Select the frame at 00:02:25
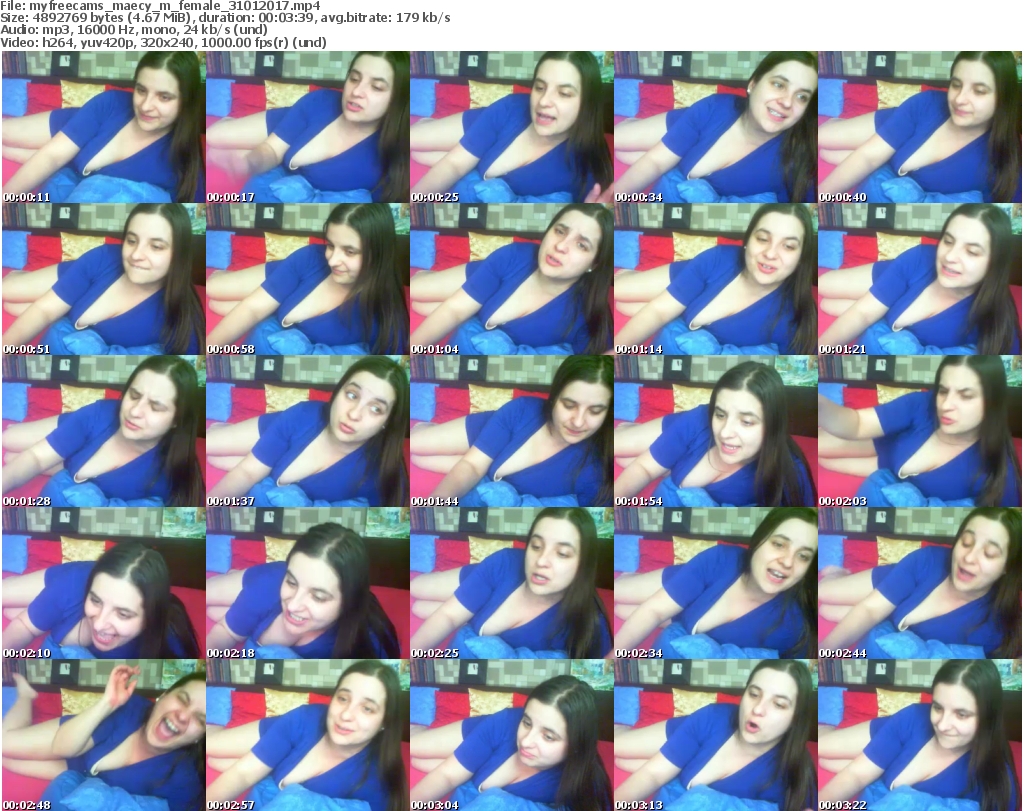 tap(511, 583)
